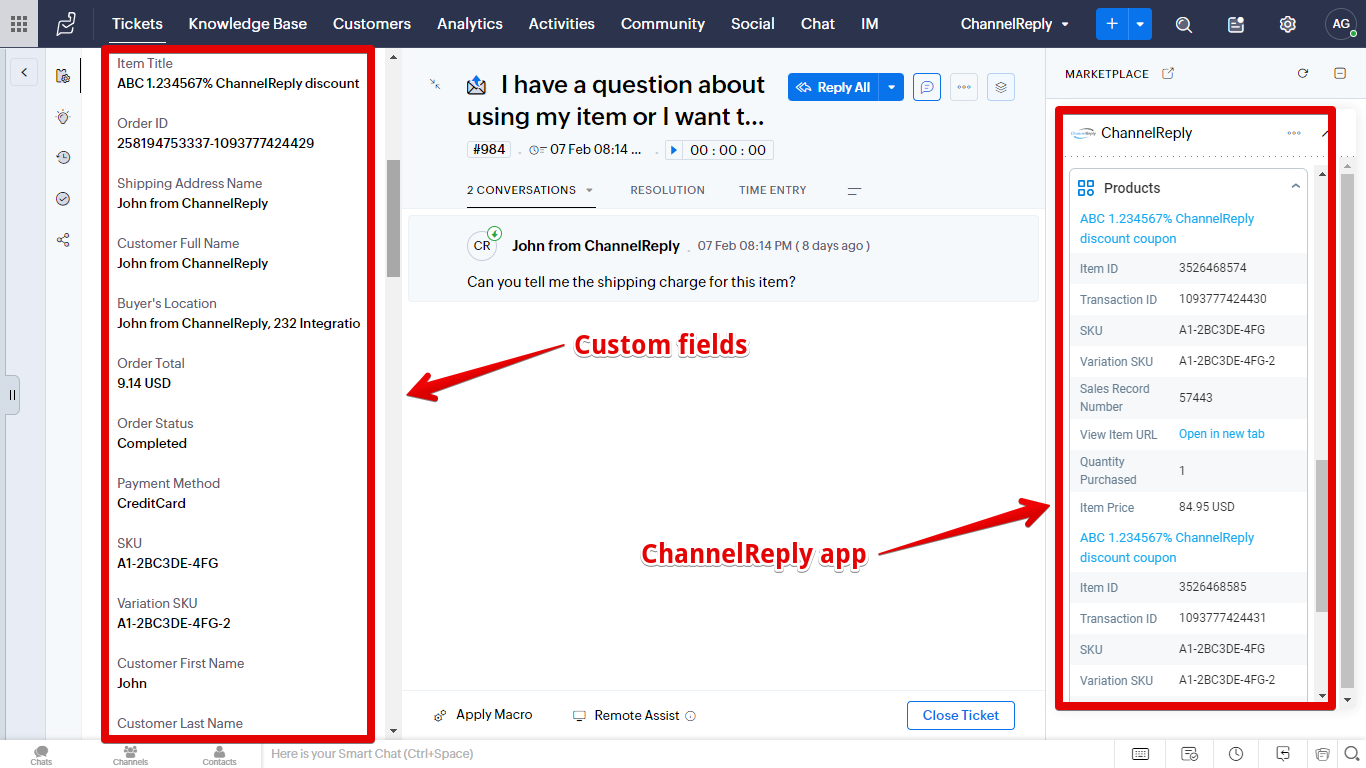Image resolution: width=1366 pixels, height=768 pixels.
Task: Open the global search magnifier icon
Action: coord(1184,24)
